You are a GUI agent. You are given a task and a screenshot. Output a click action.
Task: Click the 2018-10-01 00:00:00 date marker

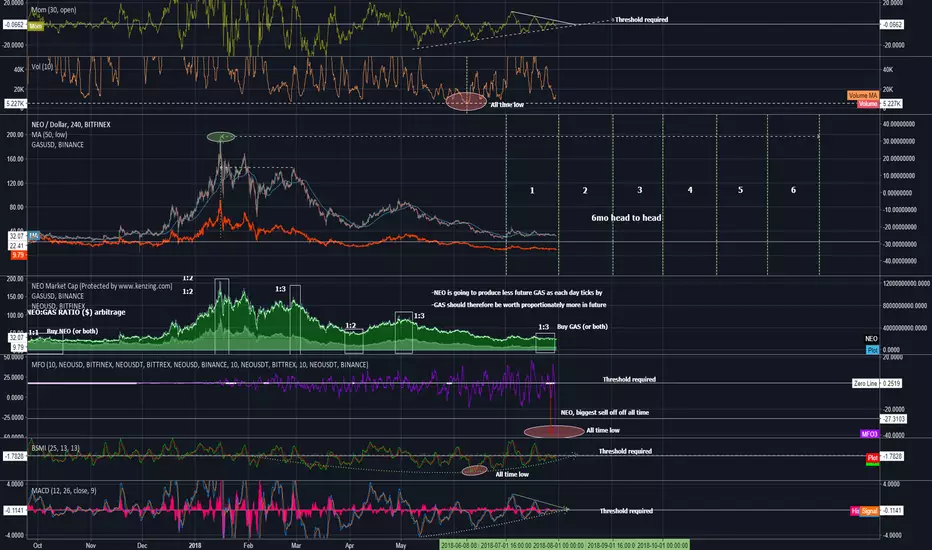[663, 545]
